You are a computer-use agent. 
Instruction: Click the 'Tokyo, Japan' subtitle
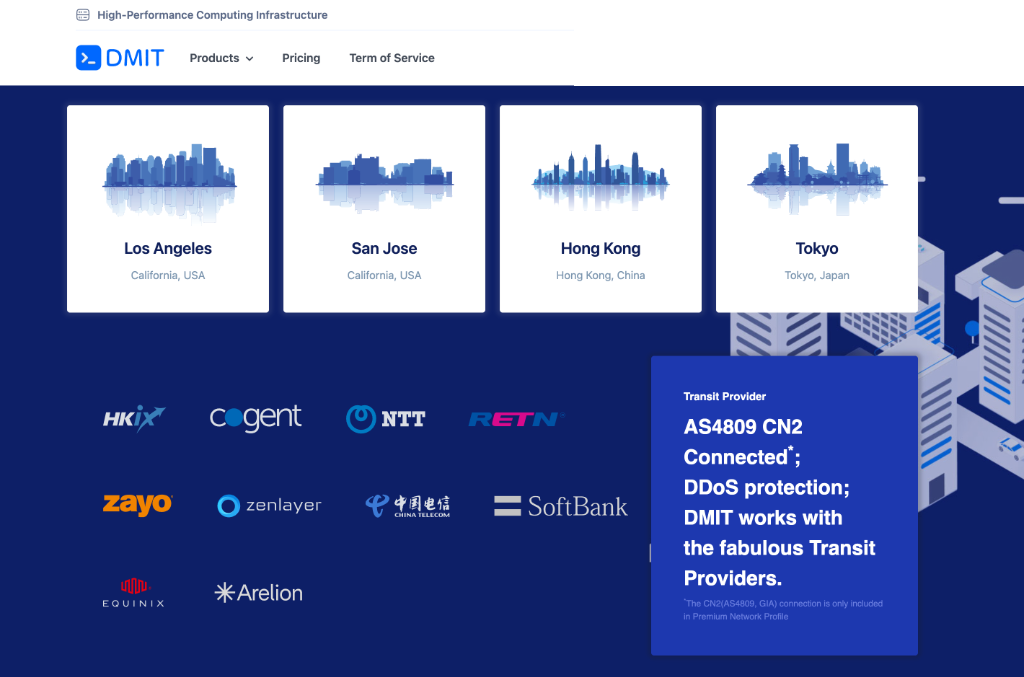click(817, 276)
